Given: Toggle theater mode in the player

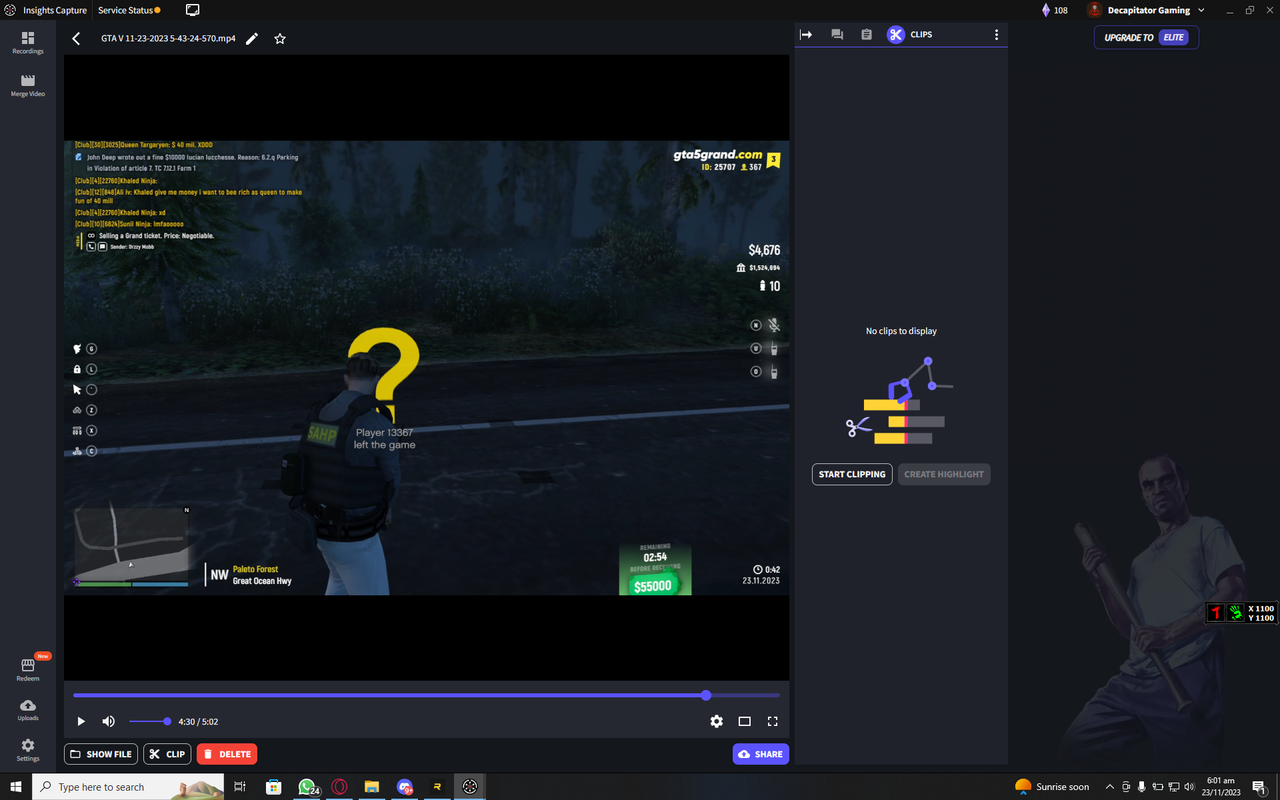Looking at the screenshot, I should click(744, 721).
